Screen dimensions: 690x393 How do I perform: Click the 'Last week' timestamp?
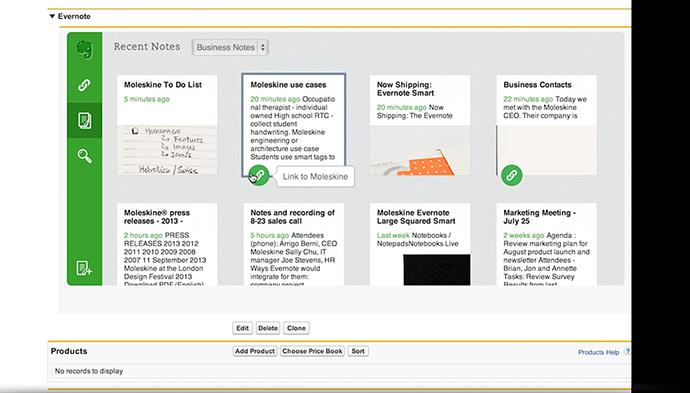[393, 235]
